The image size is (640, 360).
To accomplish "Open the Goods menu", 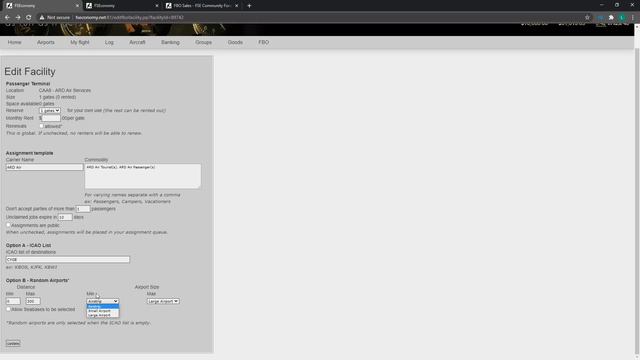I will point(235,42).
